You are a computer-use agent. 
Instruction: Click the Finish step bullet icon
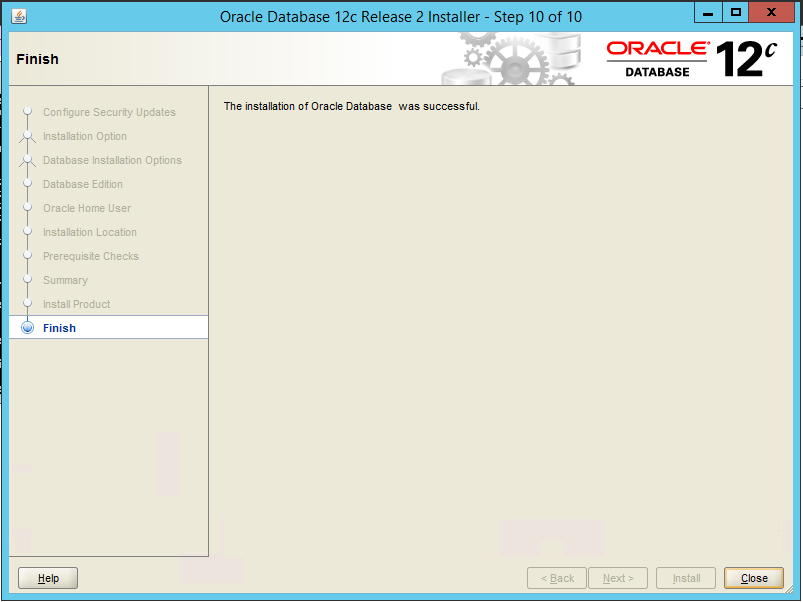pyautogui.click(x=28, y=328)
